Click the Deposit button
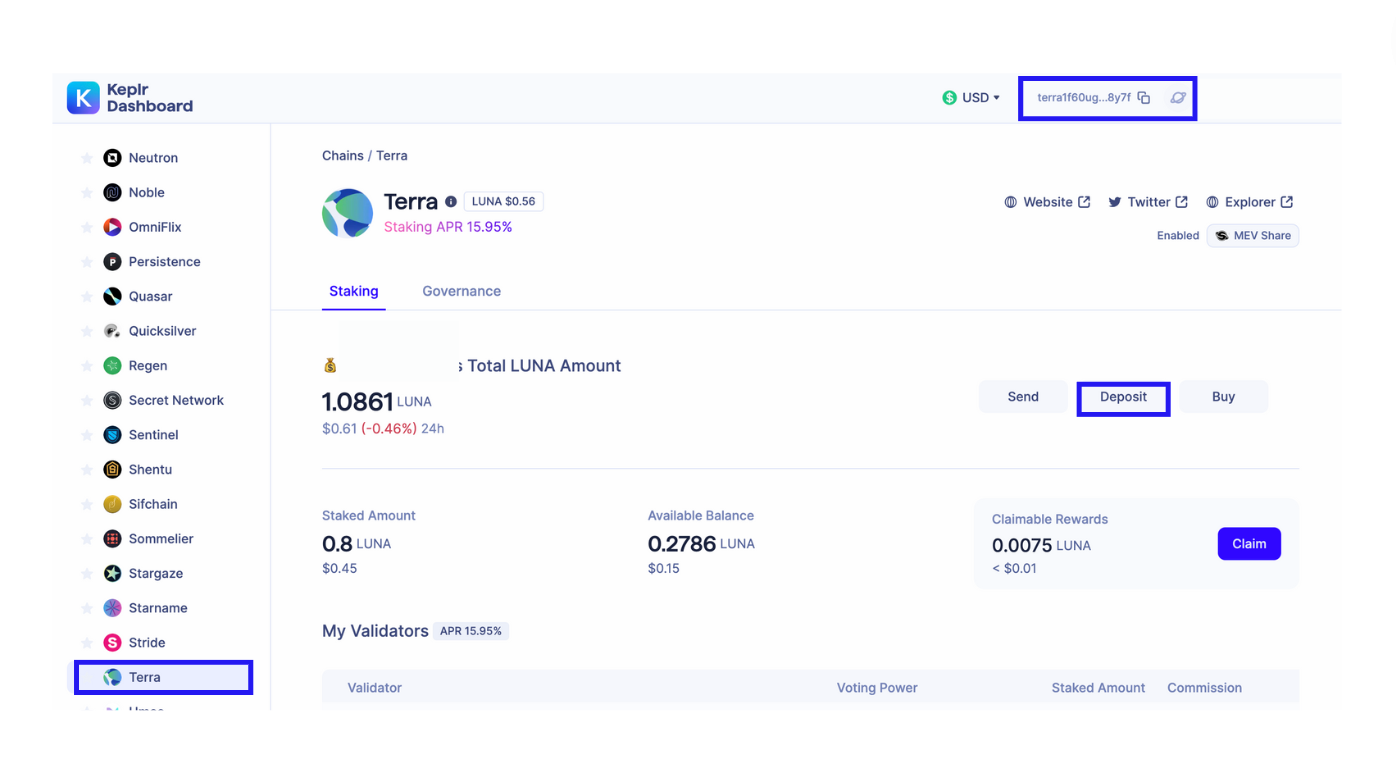The height and width of the screenshot is (782, 1396). click(x=1123, y=397)
